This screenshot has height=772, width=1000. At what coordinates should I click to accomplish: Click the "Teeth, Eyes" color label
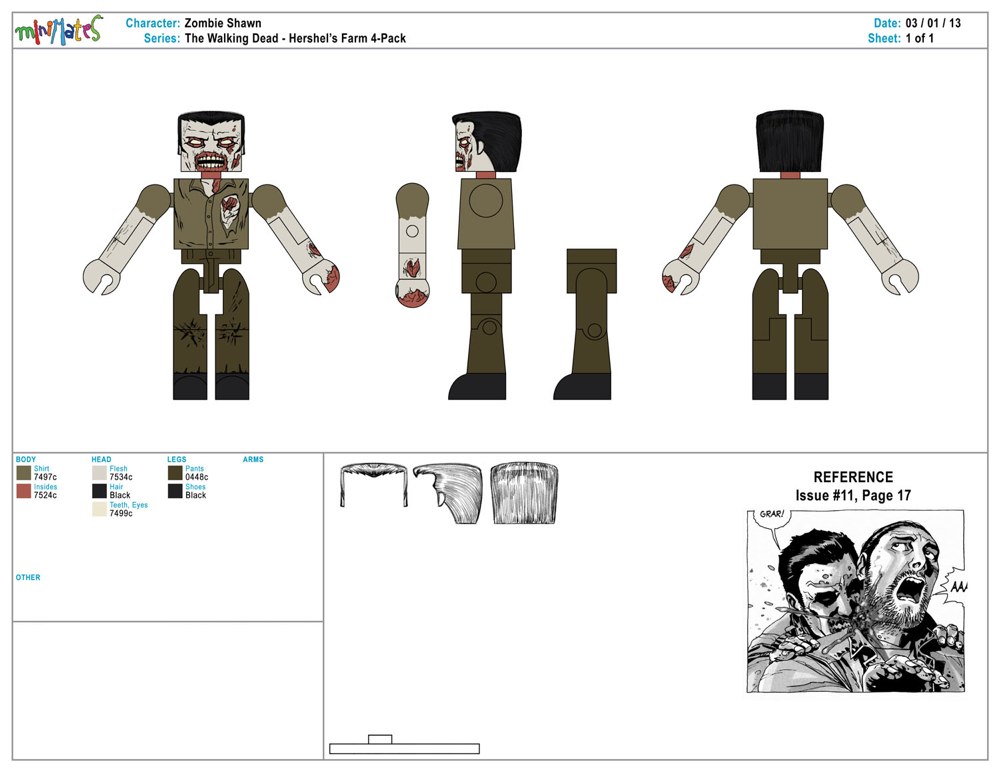coord(129,505)
